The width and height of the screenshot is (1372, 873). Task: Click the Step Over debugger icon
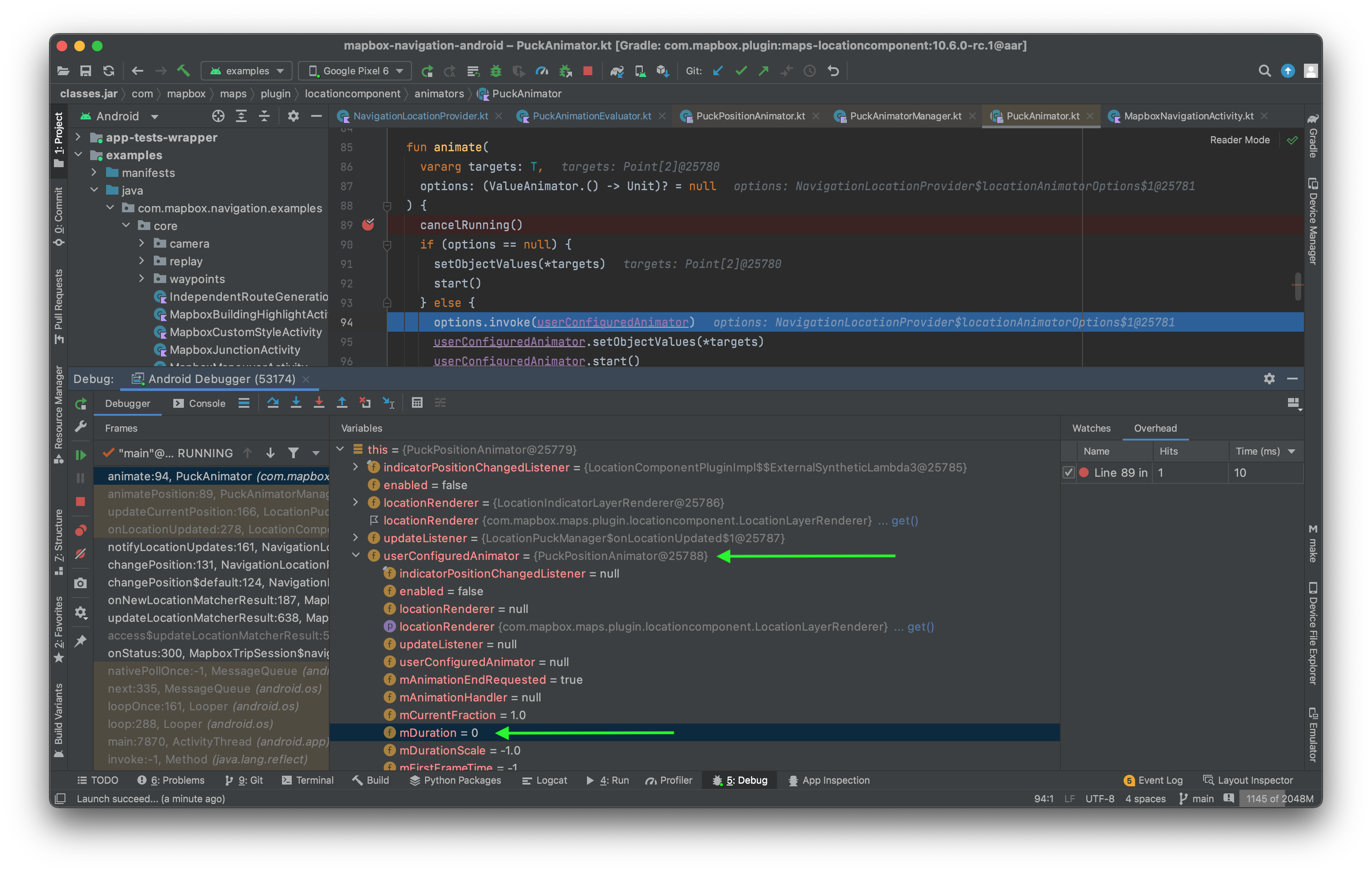click(x=273, y=403)
